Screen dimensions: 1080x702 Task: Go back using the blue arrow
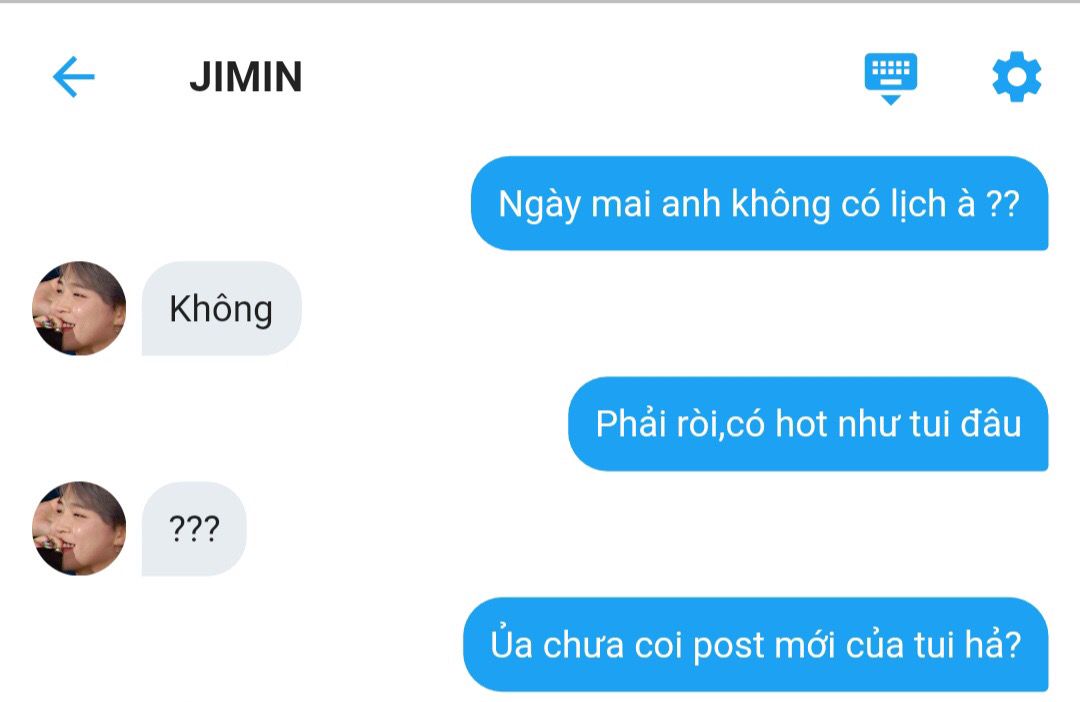(74, 76)
